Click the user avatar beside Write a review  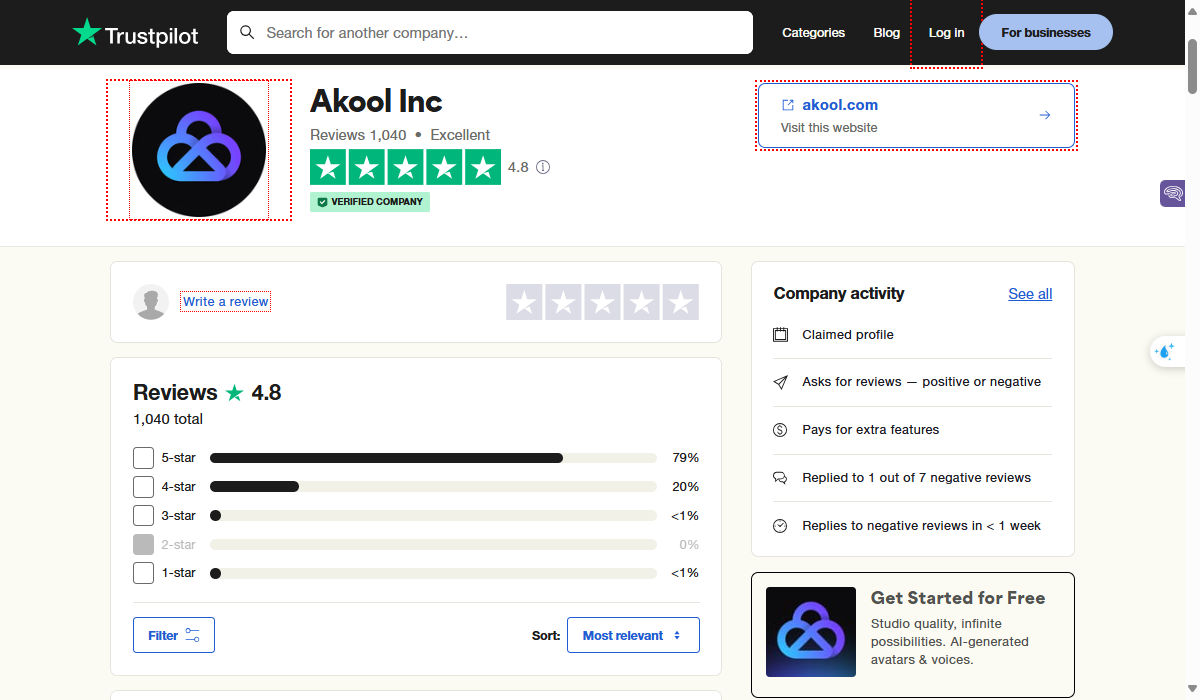[x=151, y=302]
